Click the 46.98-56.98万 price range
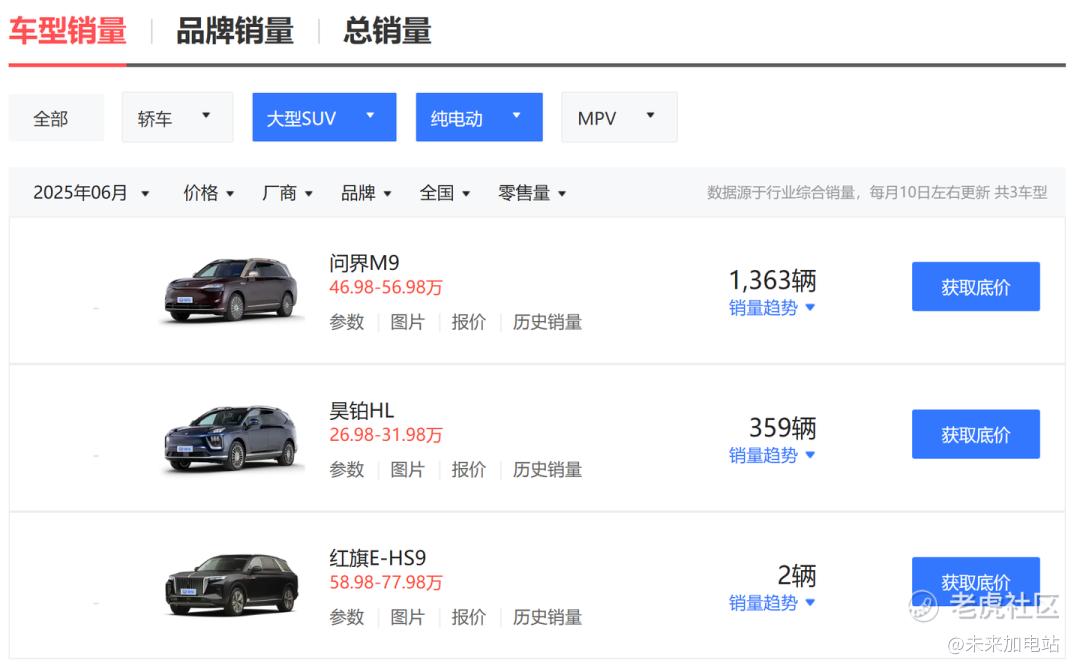Image resolution: width=1080 pixels, height=669 pixels. tap(386, 287)
